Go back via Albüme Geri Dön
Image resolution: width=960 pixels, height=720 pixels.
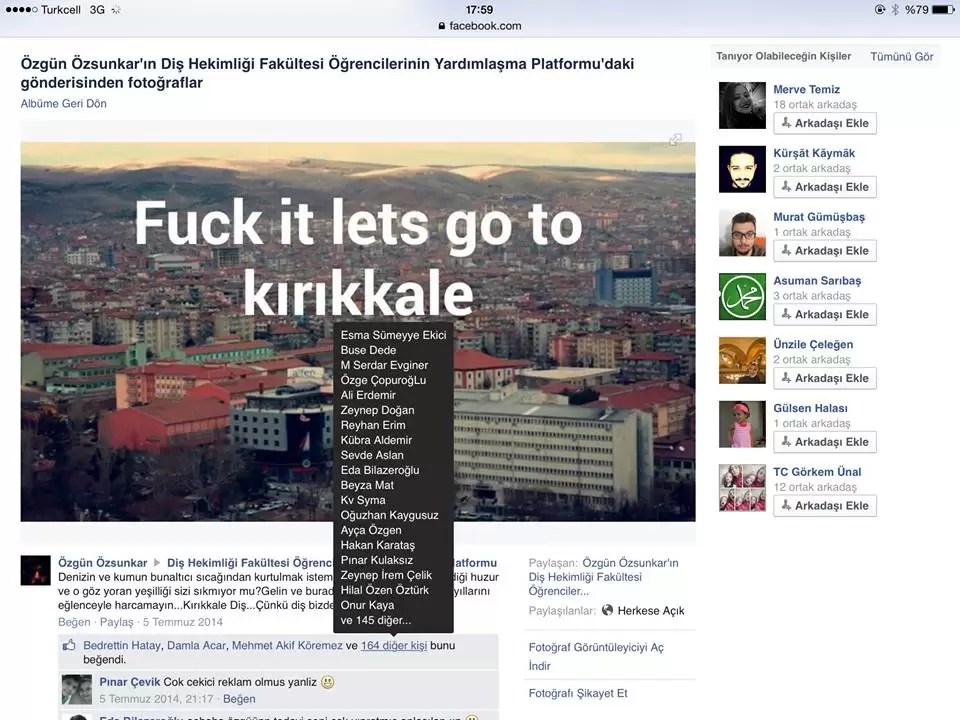click(63, 104)
